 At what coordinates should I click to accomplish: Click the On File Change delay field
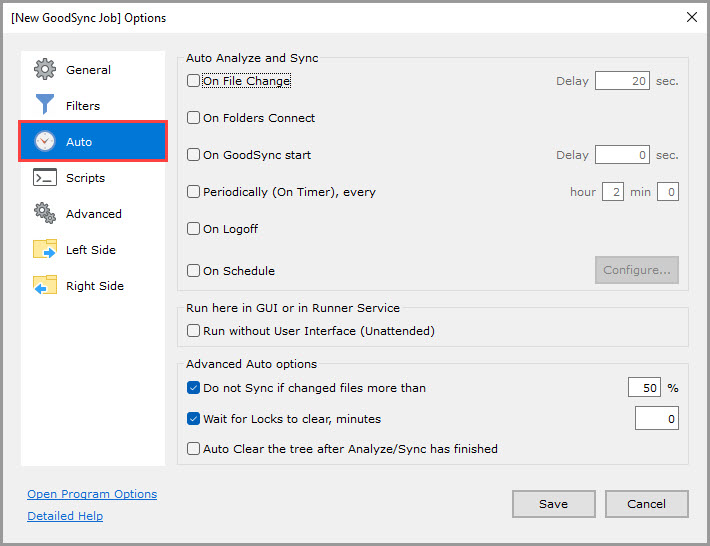622,81
